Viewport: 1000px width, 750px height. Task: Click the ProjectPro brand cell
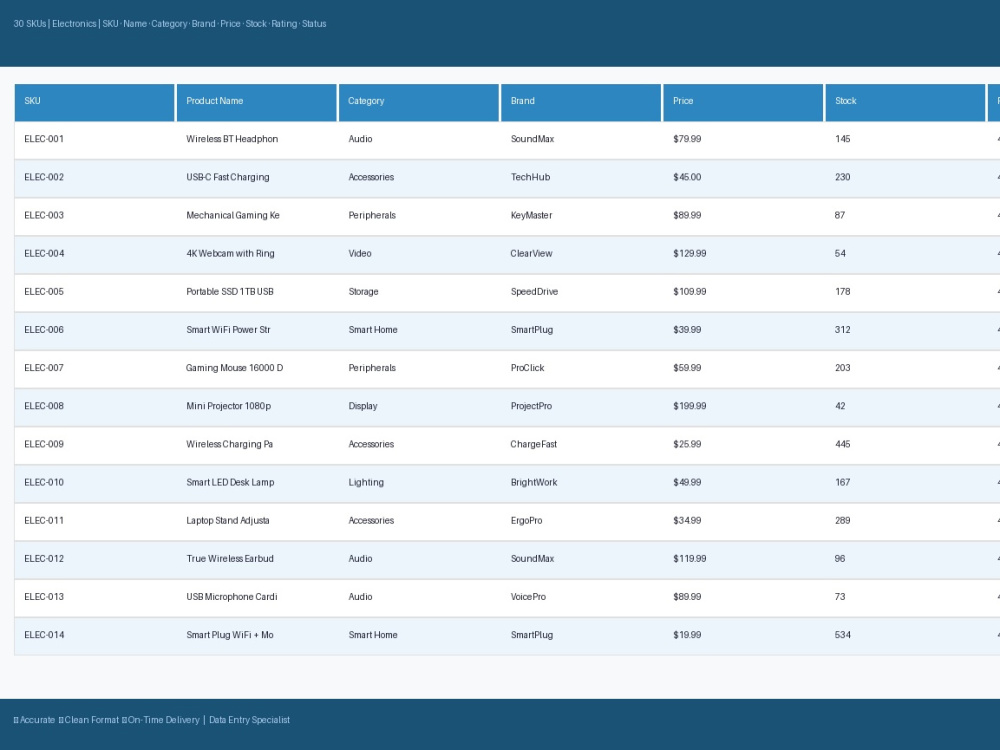click(x=581, y=408)
